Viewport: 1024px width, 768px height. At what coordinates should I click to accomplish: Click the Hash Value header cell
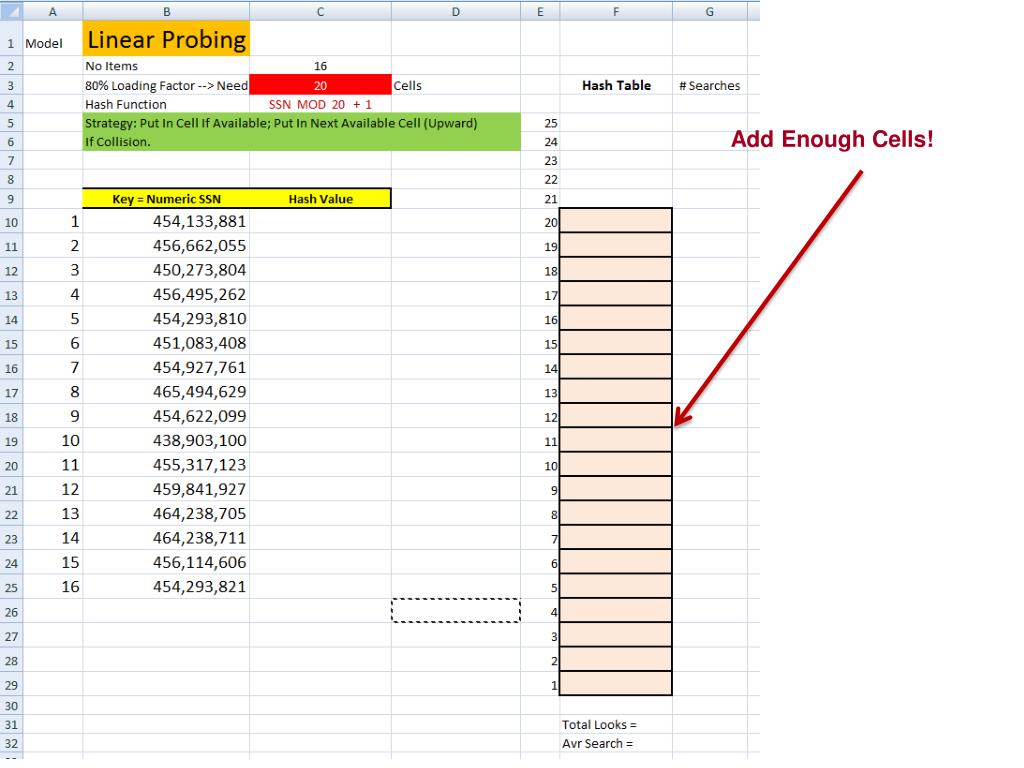coord(321,199)
